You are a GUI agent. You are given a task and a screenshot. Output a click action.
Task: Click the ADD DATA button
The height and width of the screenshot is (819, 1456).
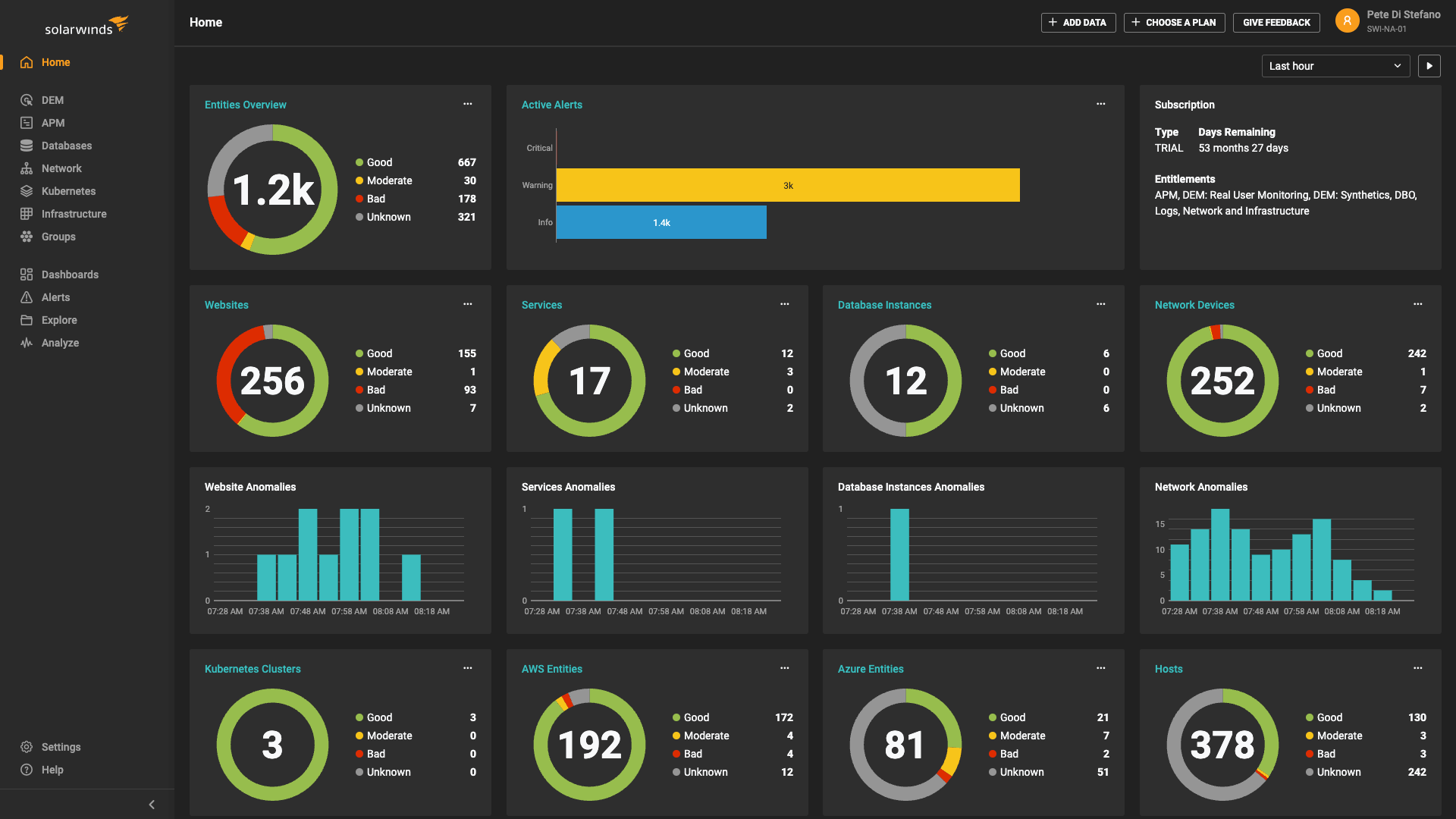click(x=1078, y=22)
